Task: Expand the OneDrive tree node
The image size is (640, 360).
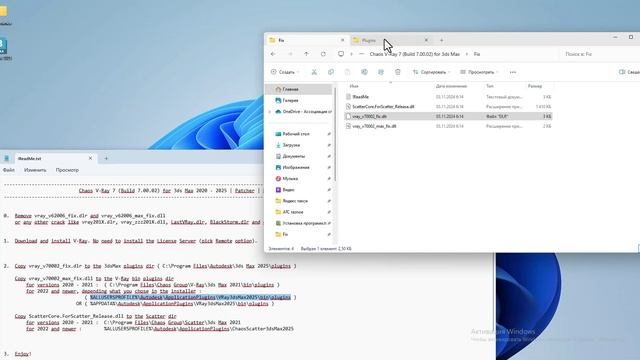Action: pos(269,111)
